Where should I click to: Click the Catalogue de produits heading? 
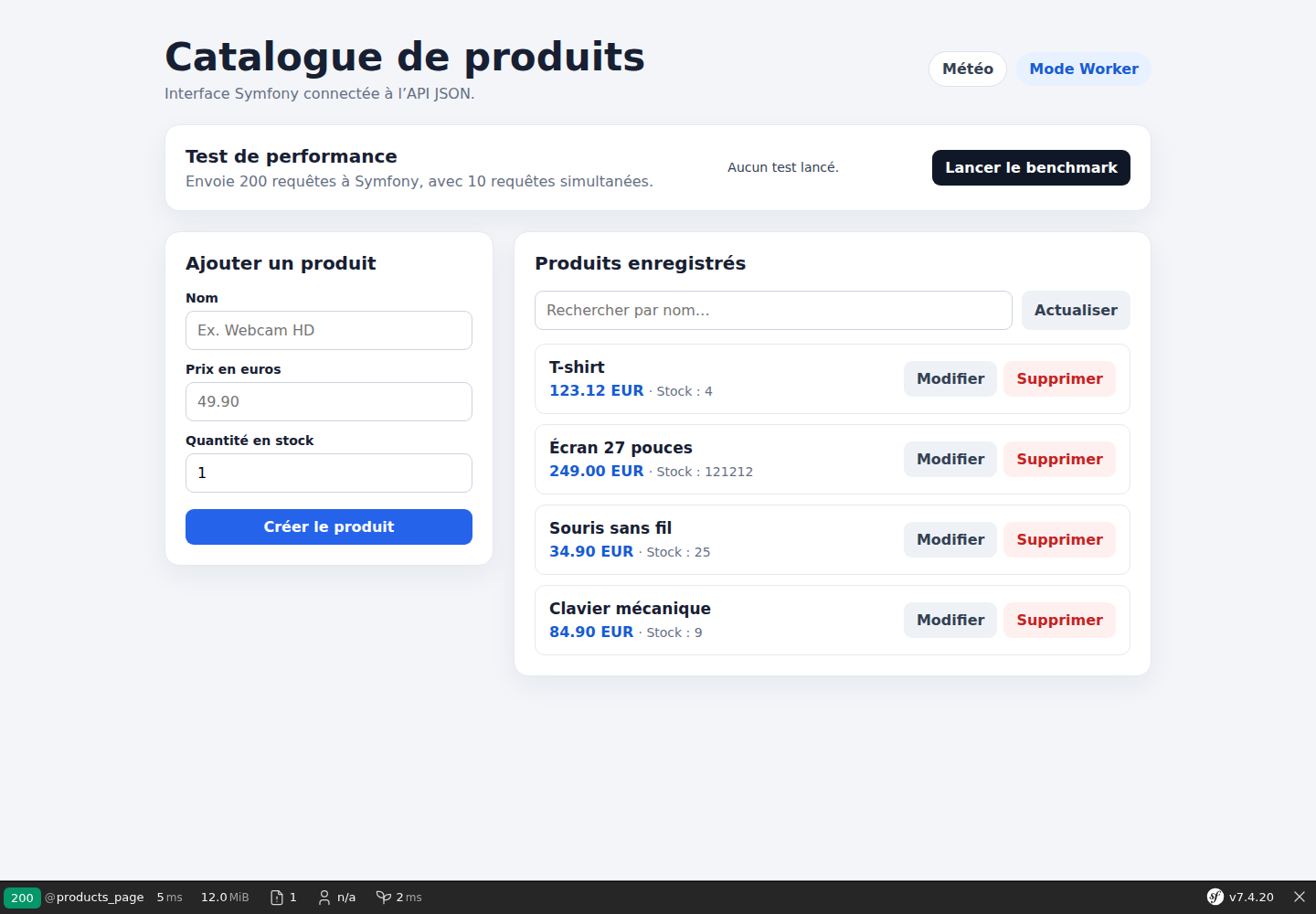coord(405,57)
